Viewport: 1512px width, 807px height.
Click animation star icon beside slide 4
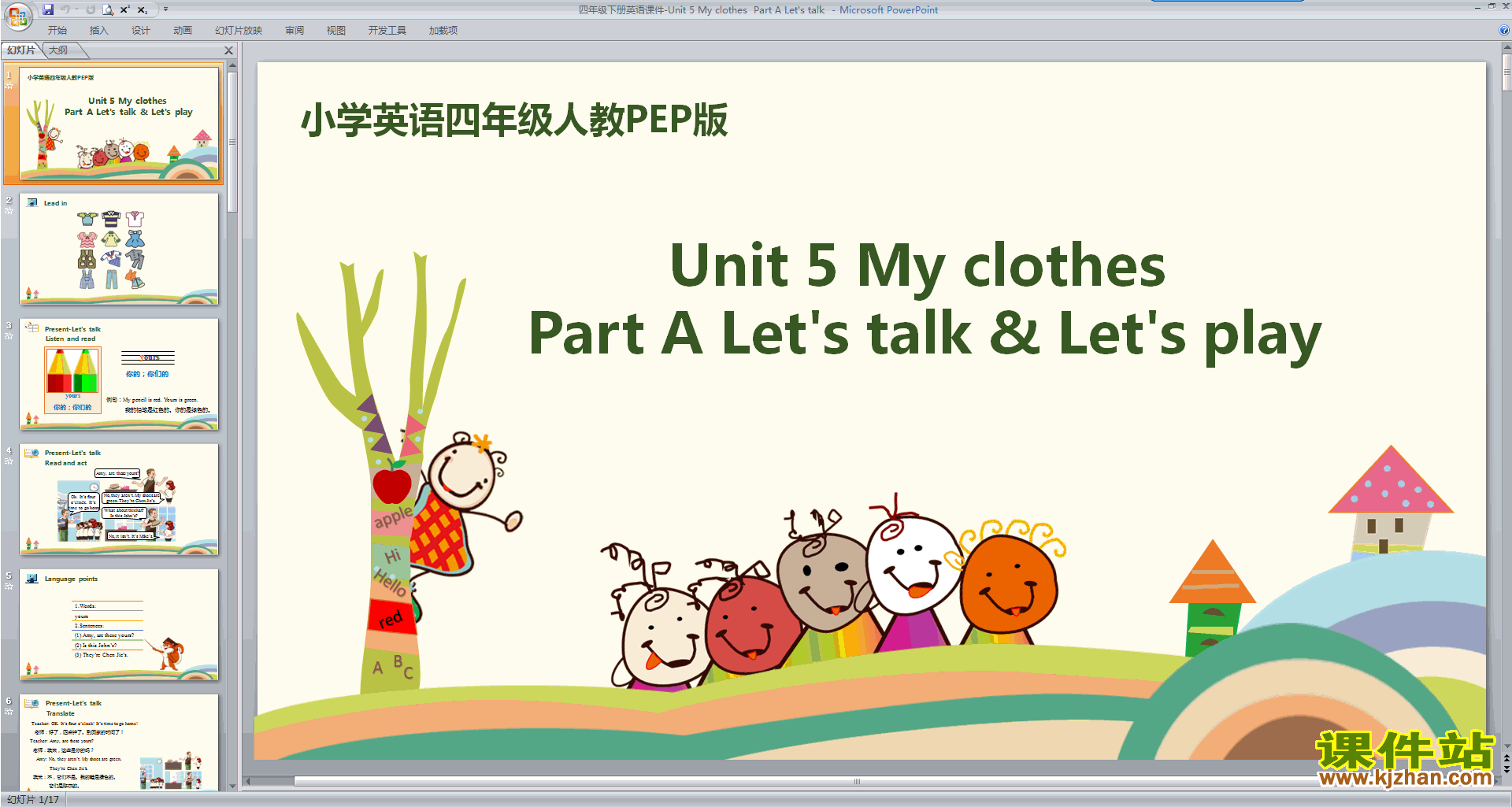[9, 461]
